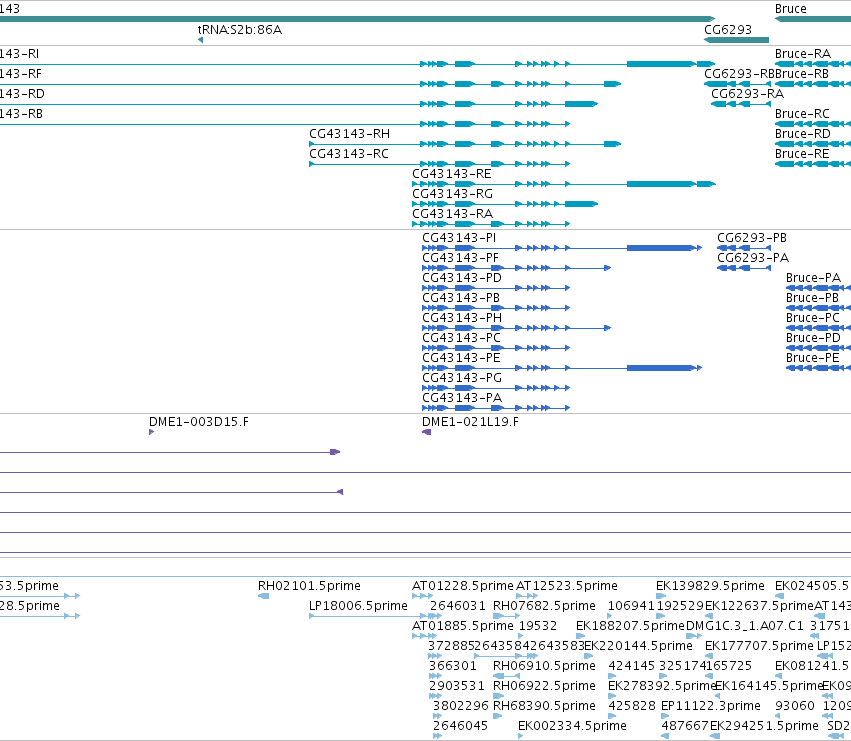The width and height of the screenshot is (851, 741).
Task: Select transcript CG43143-RC label
Action: click(349, 154)
